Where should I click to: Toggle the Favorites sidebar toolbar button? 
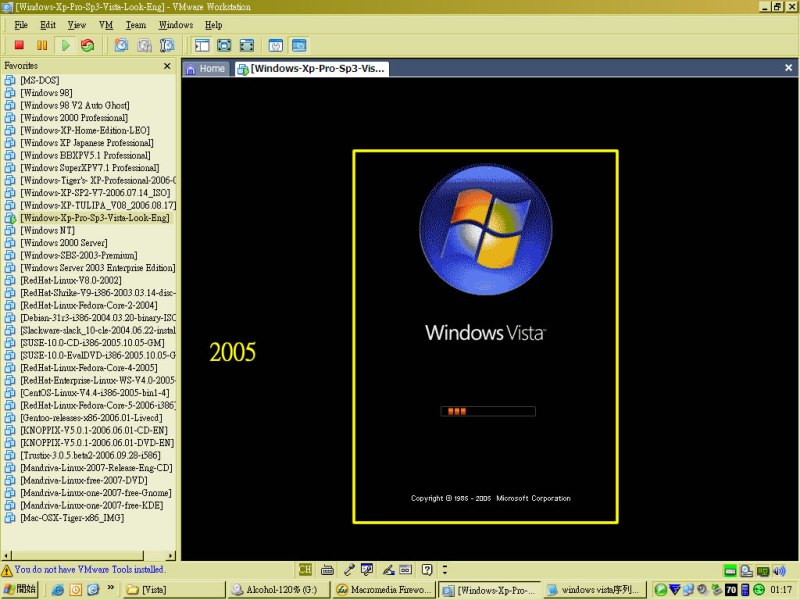coord(202,45)
